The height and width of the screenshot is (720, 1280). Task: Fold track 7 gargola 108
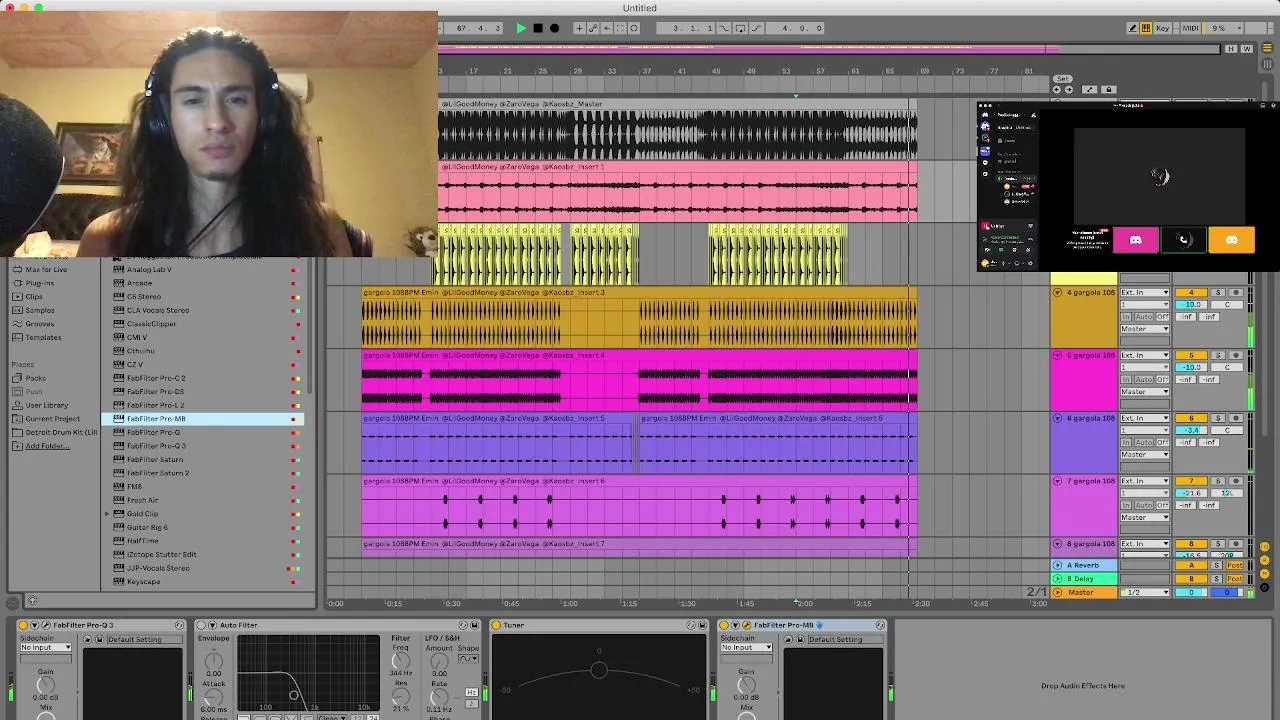[1057, 482]
